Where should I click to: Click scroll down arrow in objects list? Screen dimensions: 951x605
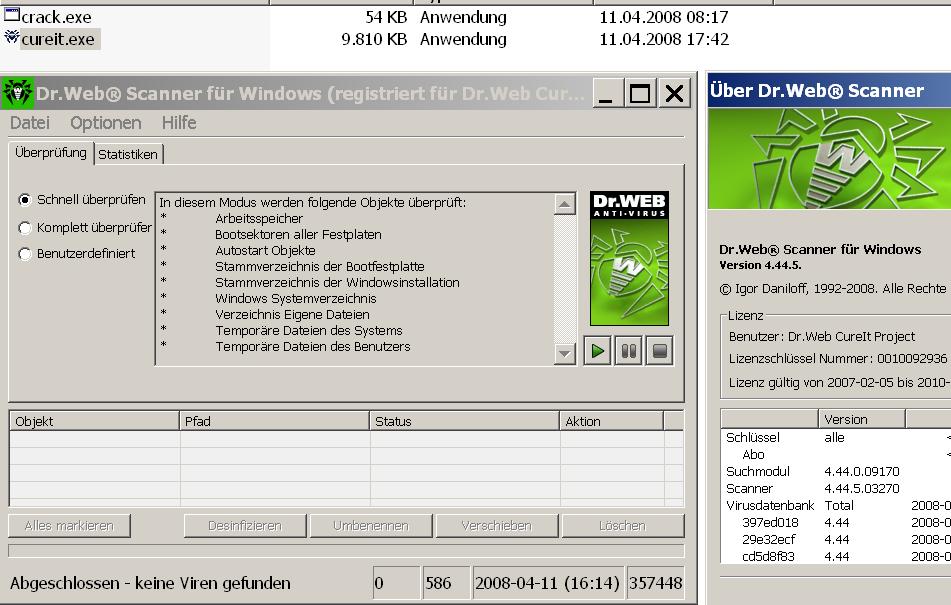565,353
